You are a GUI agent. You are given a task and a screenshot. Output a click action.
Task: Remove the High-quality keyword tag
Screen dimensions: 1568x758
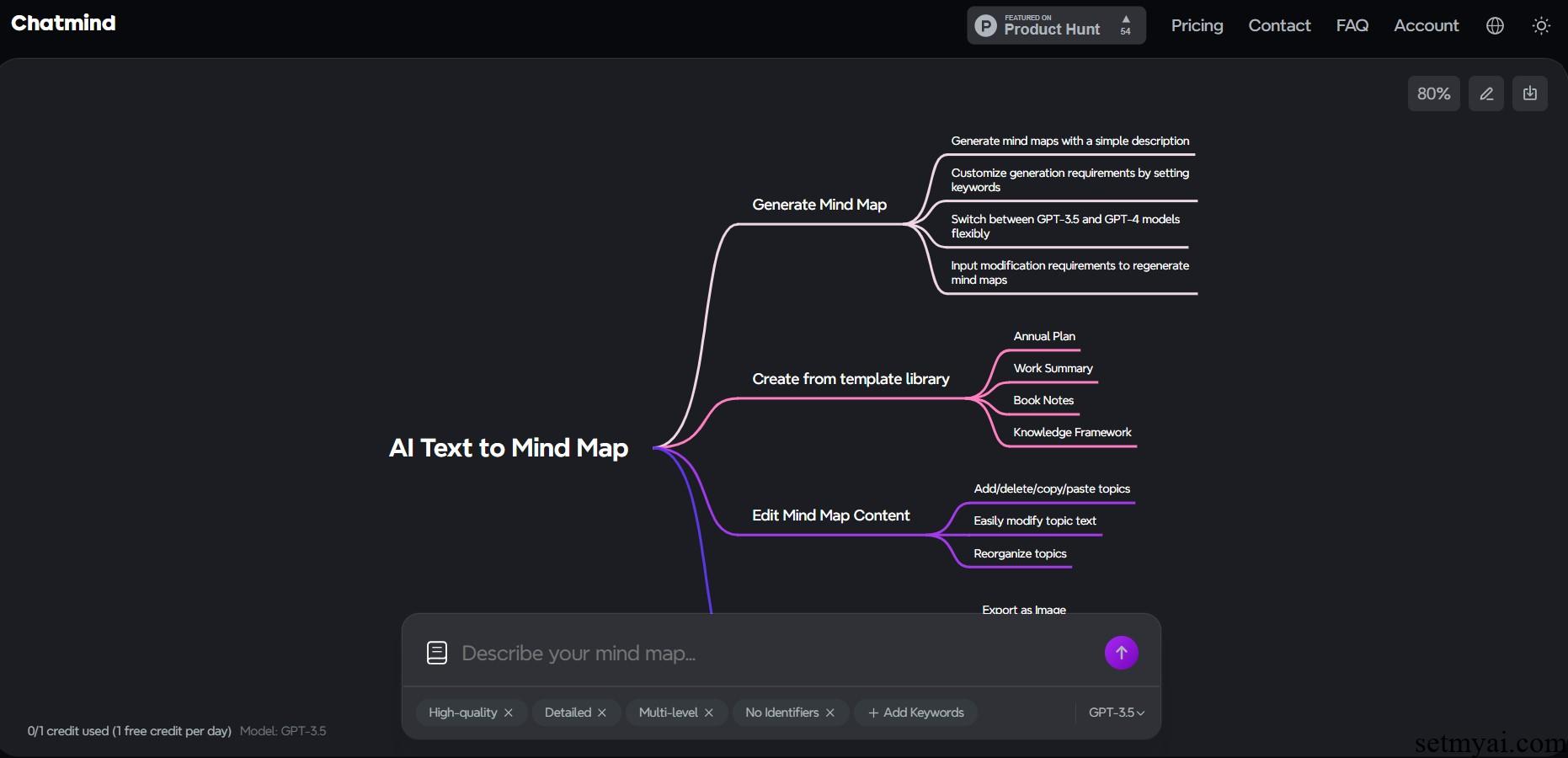509,713
